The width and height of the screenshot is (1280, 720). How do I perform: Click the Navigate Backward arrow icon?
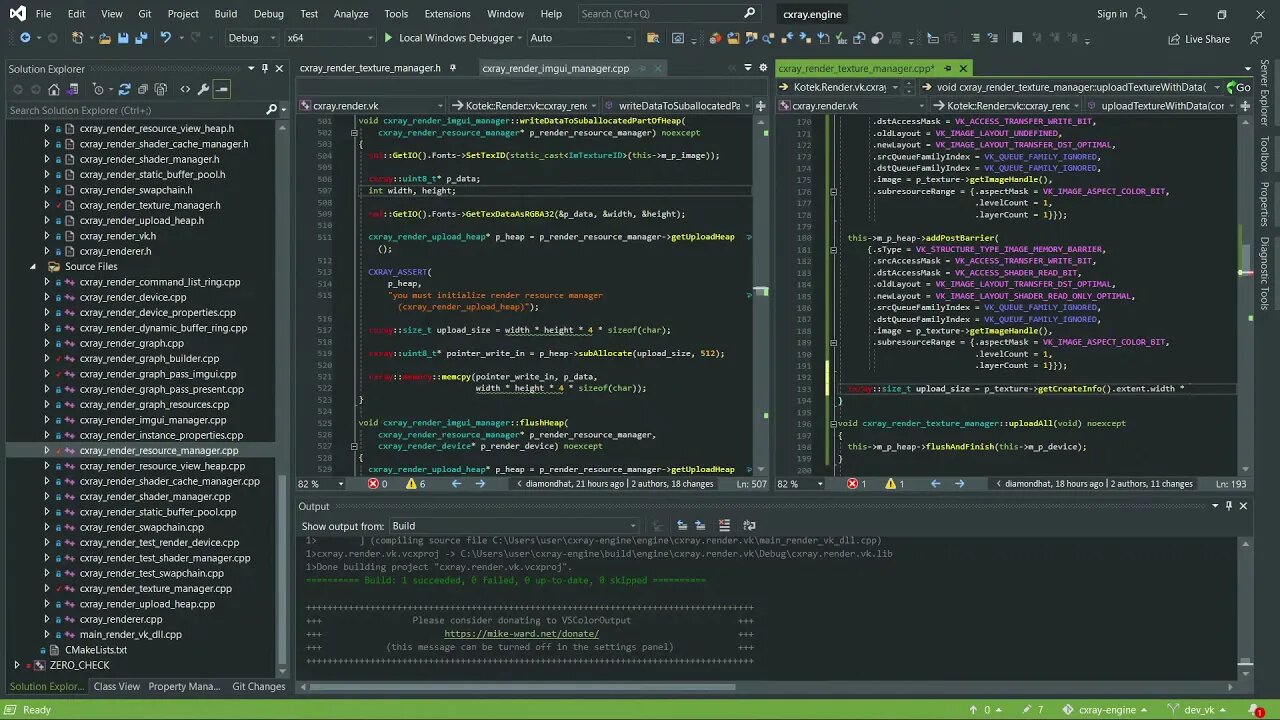[25, 38]
